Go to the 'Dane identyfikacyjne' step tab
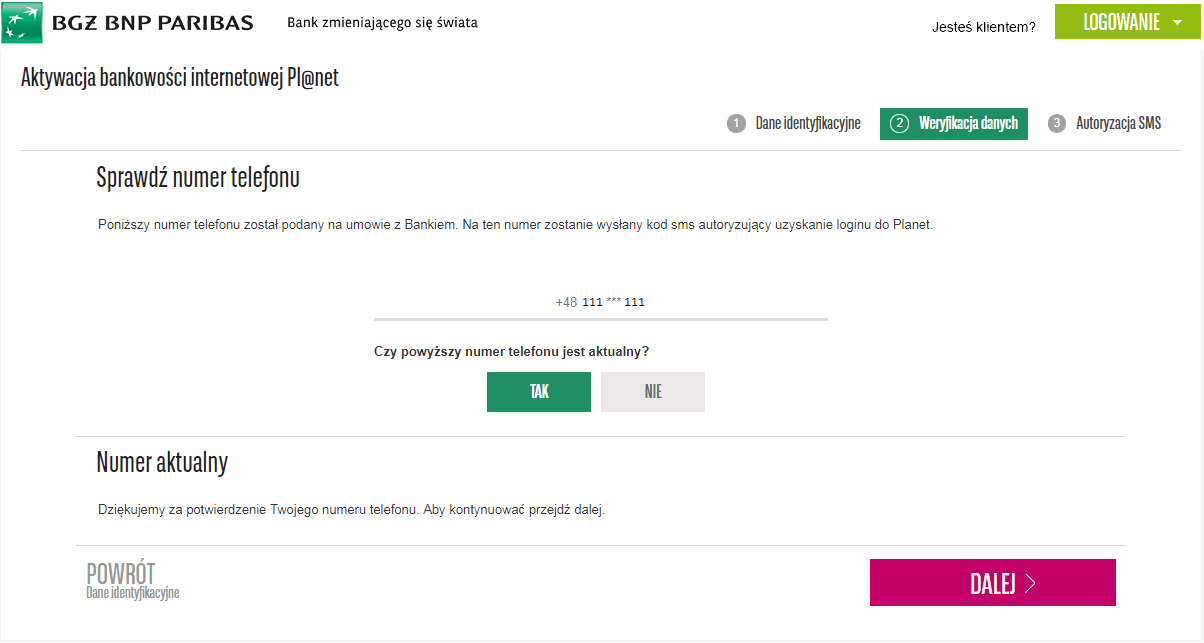This screenshot has height=643, width=1204. click(x=807, y=124)
